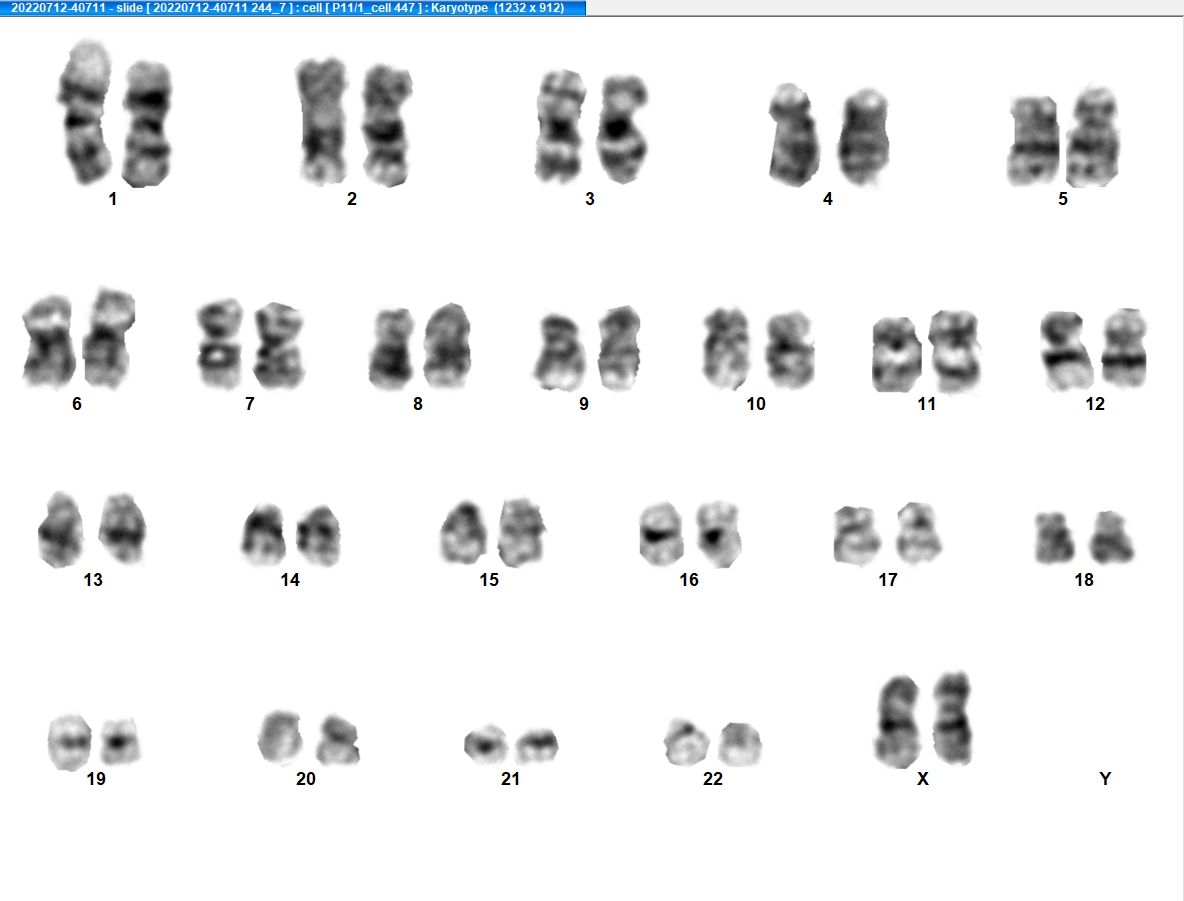1184x901 pixels.
Task: Click the right chromosome in pair 10
Action: (x=790, y=350)
